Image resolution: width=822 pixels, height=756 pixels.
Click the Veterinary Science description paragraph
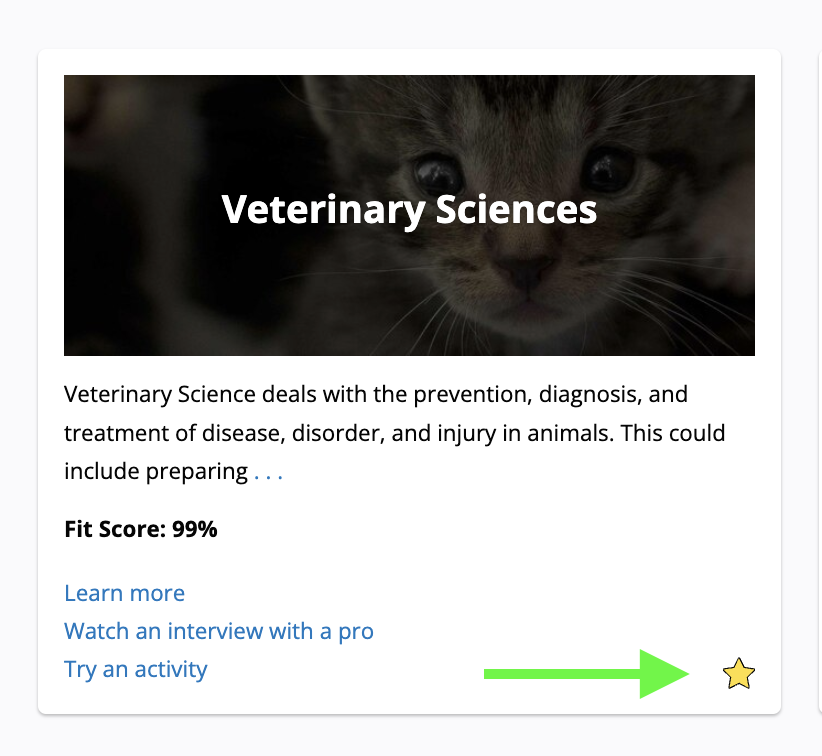[394, 433]
